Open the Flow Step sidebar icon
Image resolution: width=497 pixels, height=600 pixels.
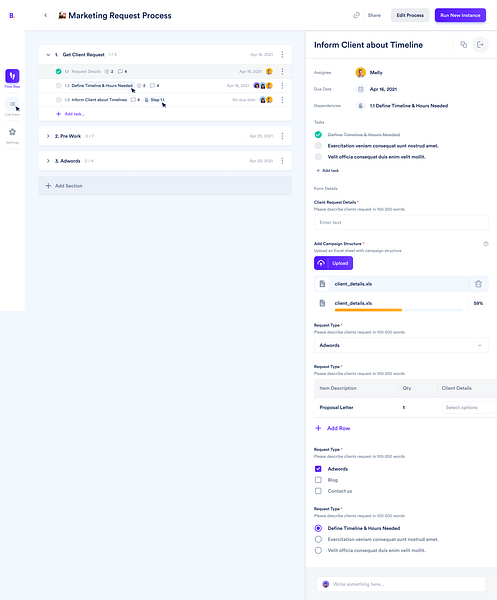point(12,76)
